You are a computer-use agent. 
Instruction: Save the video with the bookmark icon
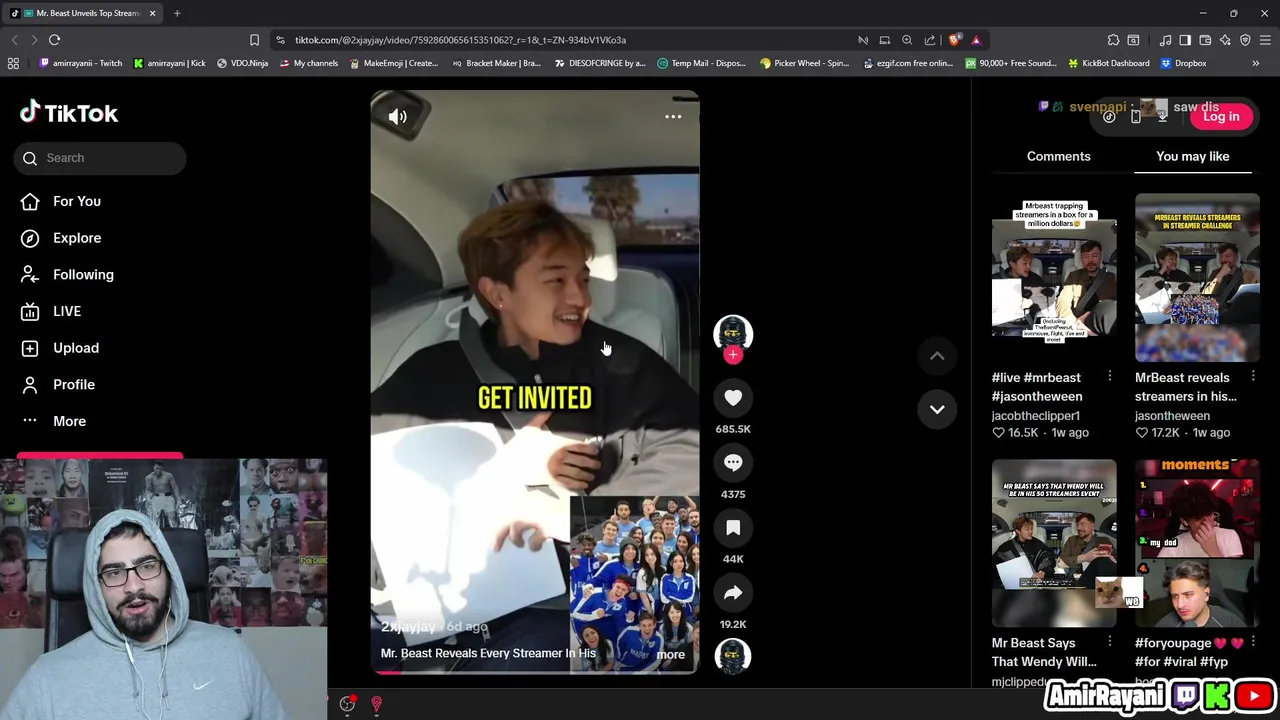733,528
